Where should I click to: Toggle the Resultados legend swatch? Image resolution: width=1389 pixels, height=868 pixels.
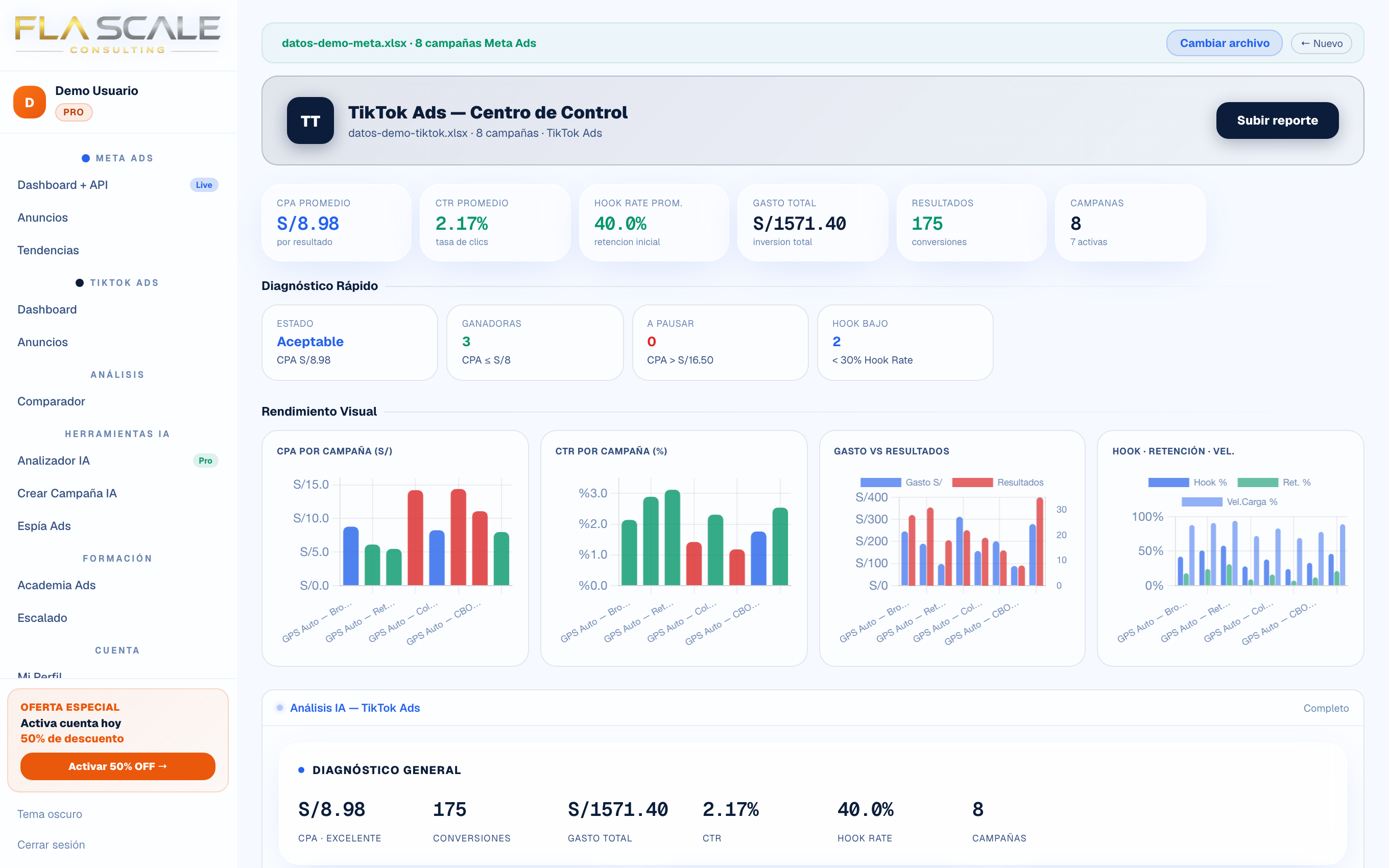(972, 482)
